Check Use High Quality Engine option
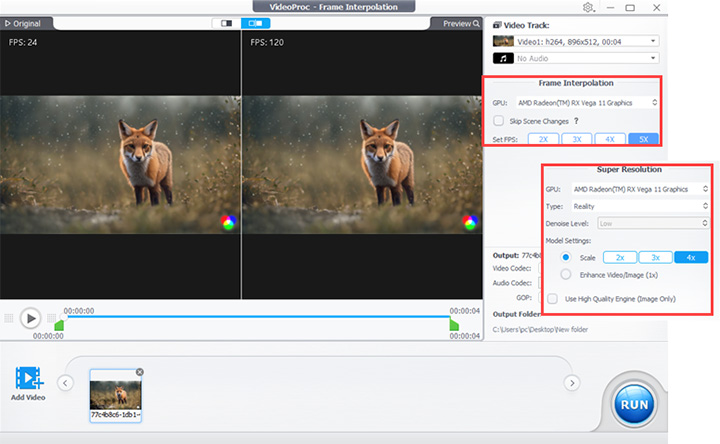The image size is (720, 444). (553, 298)
